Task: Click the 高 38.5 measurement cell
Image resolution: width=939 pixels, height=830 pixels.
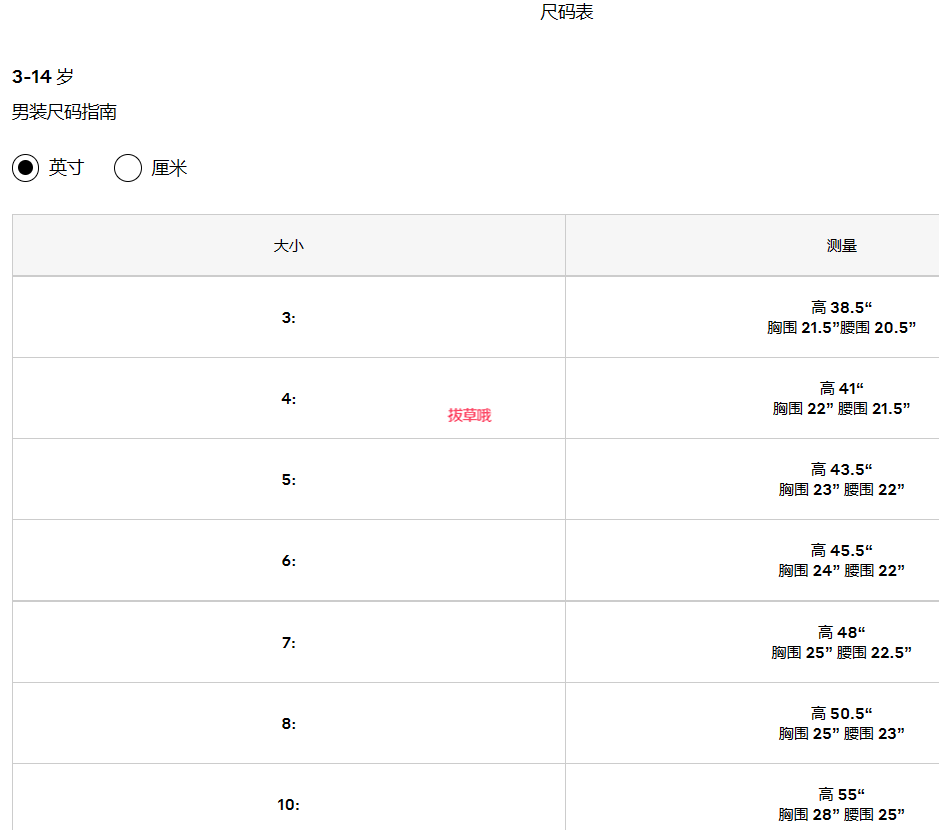Action: click(x=842, y=317)
